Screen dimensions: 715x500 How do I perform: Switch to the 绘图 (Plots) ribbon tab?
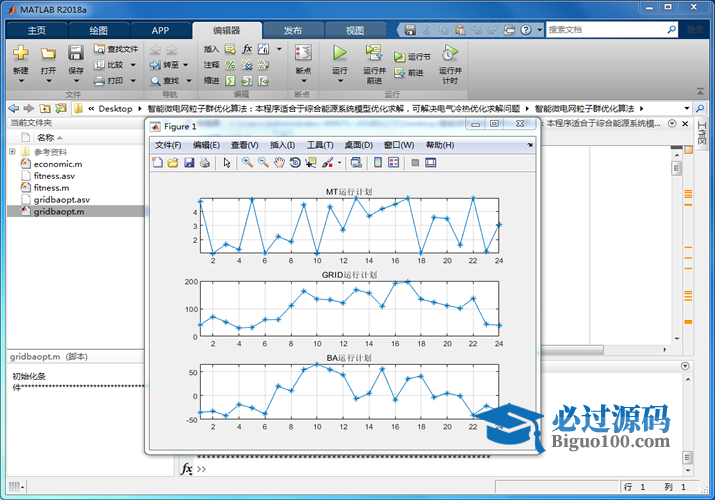pyautogui.click(x=99, y=30)
